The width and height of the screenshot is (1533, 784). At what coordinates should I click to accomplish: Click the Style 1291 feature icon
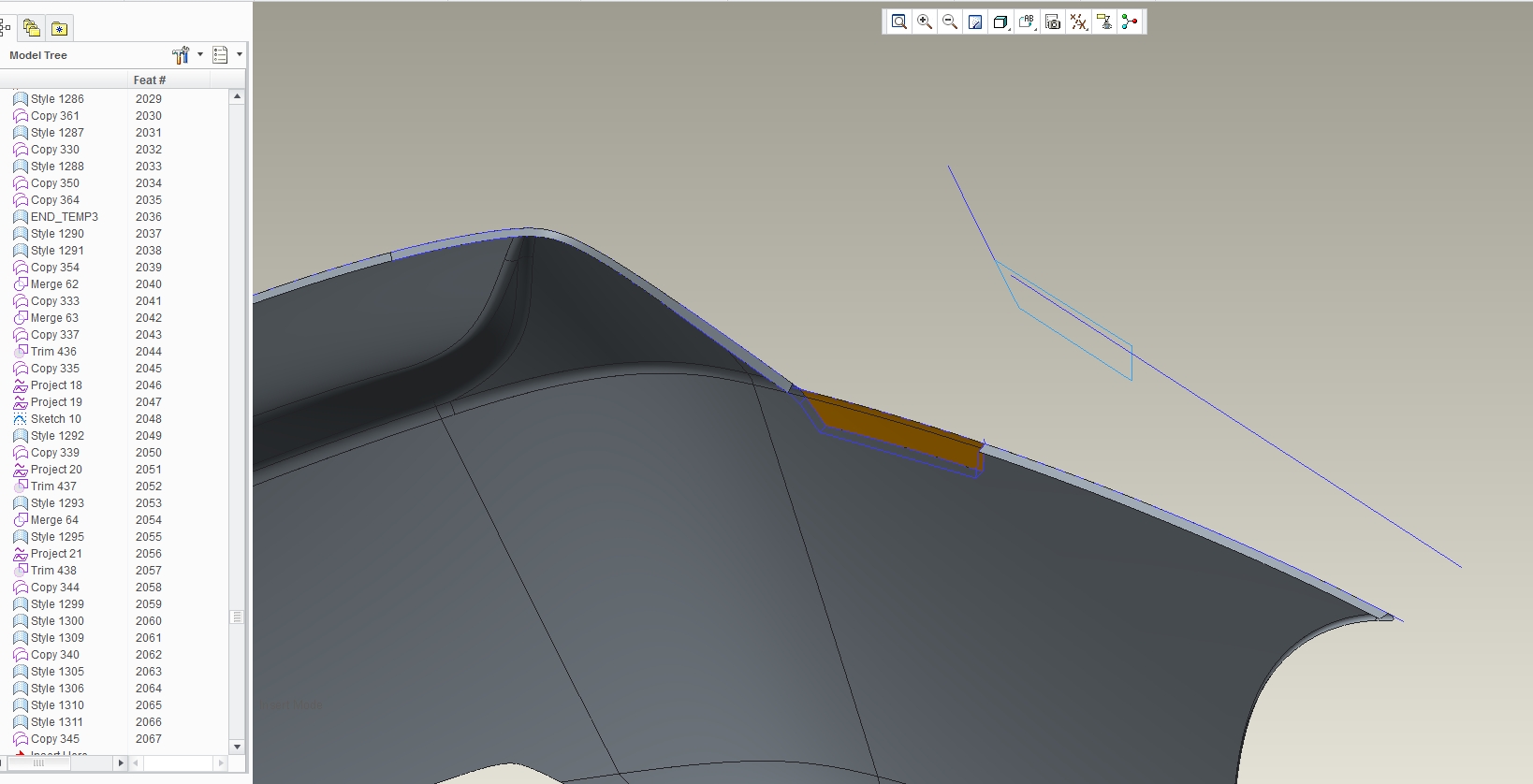20,251
